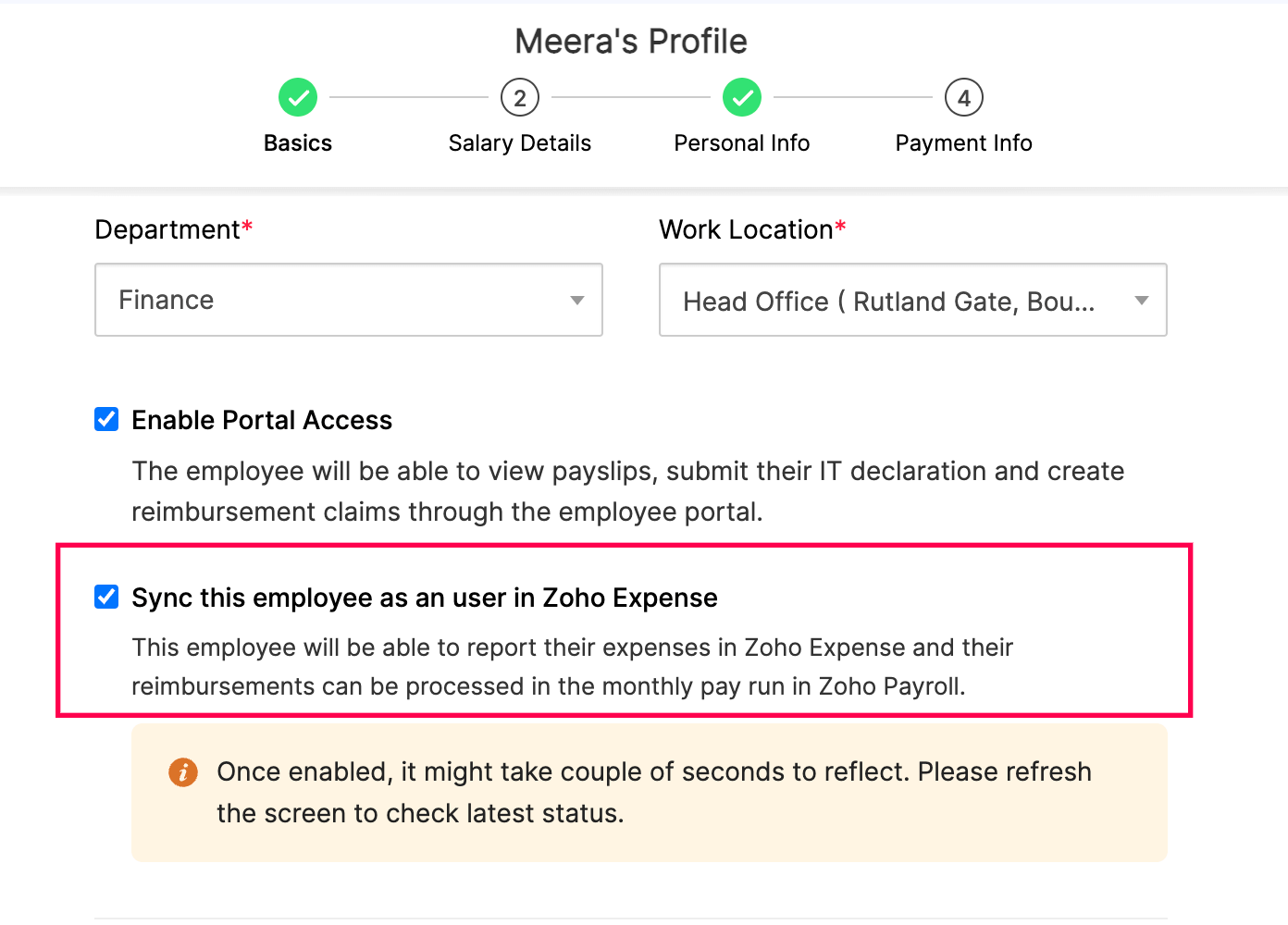The width and height of the screenshot is (1288, 925).
Task: Click the orange info icon in the notice banner
Action: [183, 772]
